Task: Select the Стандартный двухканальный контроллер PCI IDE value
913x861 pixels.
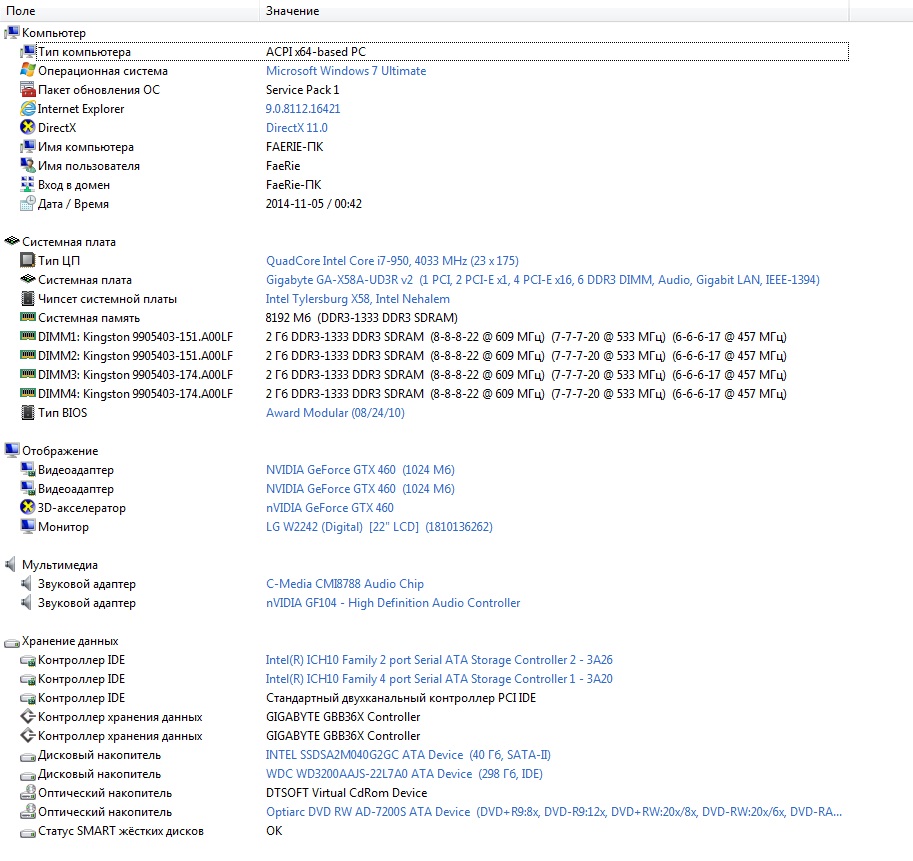Action: [401, 697]
